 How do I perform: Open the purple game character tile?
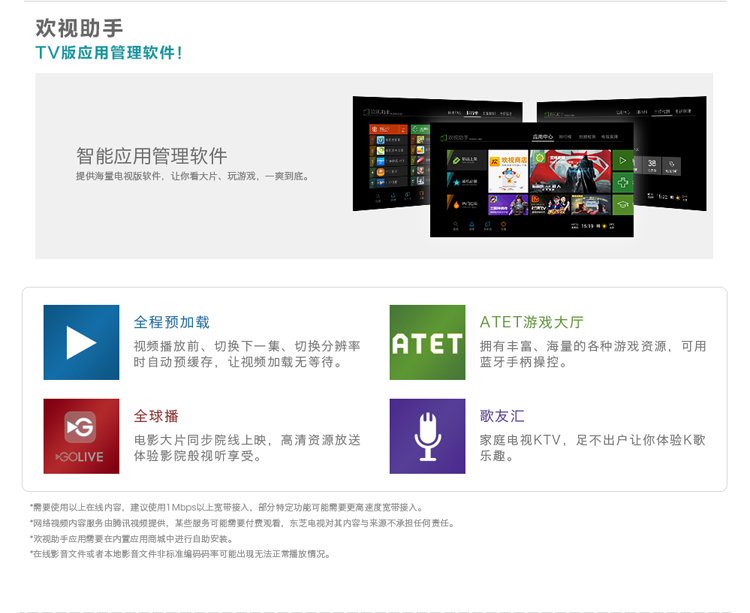508,205
